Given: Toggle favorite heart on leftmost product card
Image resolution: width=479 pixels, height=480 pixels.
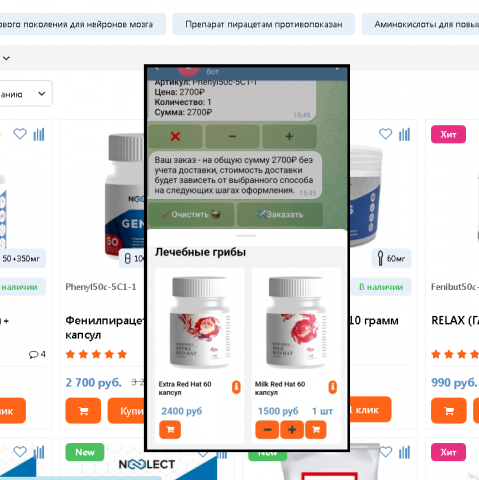Looking at the screenshot, I should click(20, 134).
